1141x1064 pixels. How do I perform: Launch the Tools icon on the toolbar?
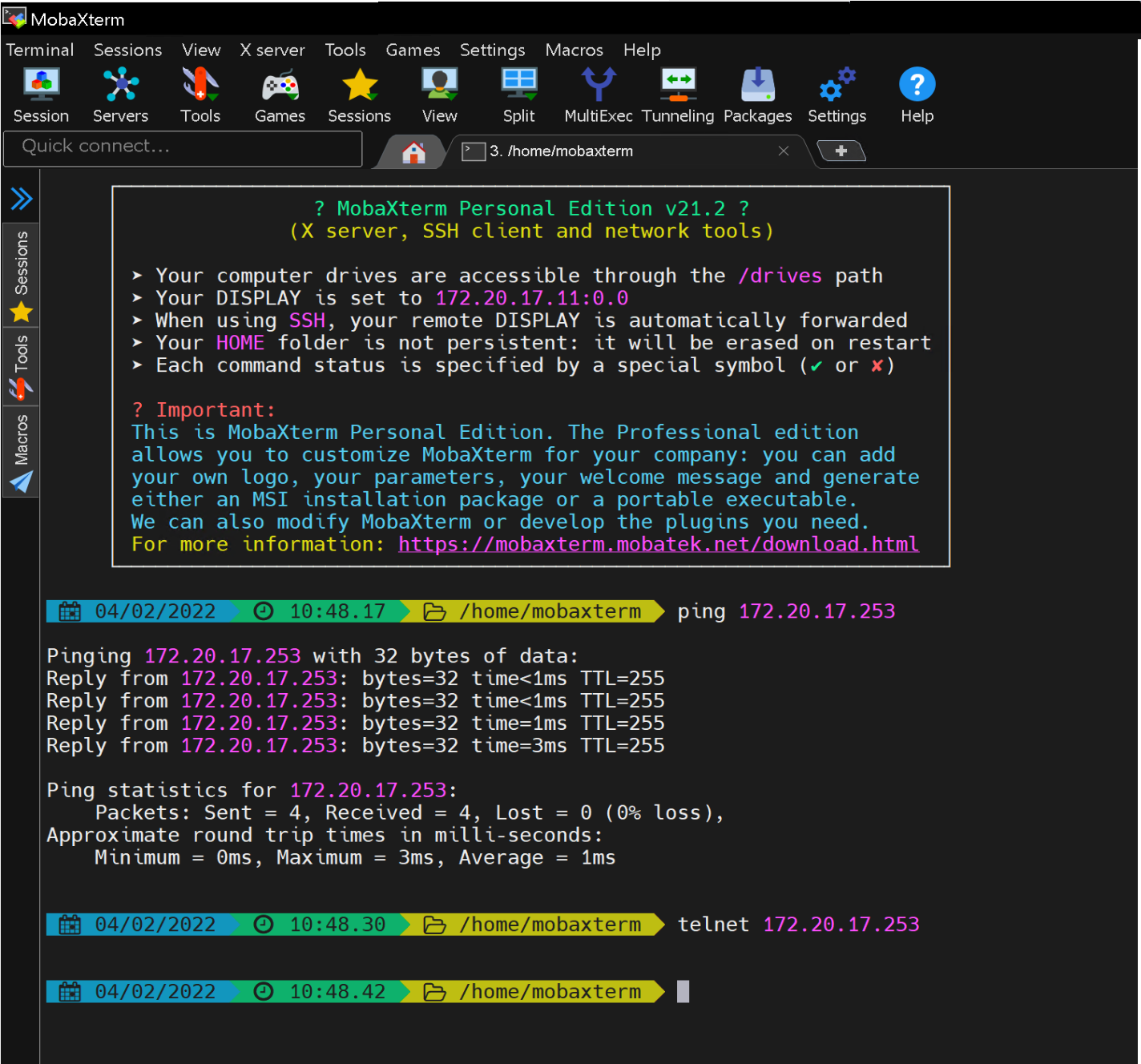point(200,94)
